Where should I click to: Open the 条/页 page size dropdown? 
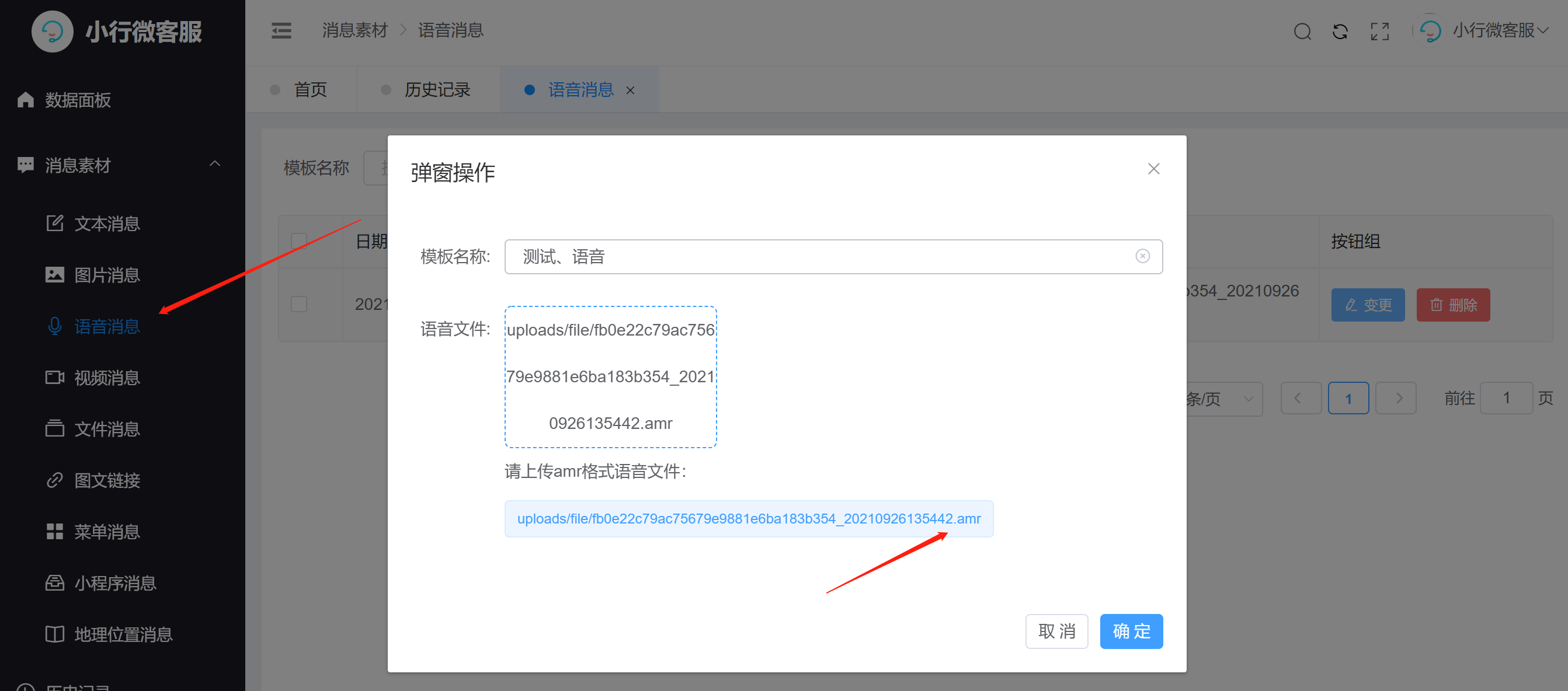[1223, 399]
